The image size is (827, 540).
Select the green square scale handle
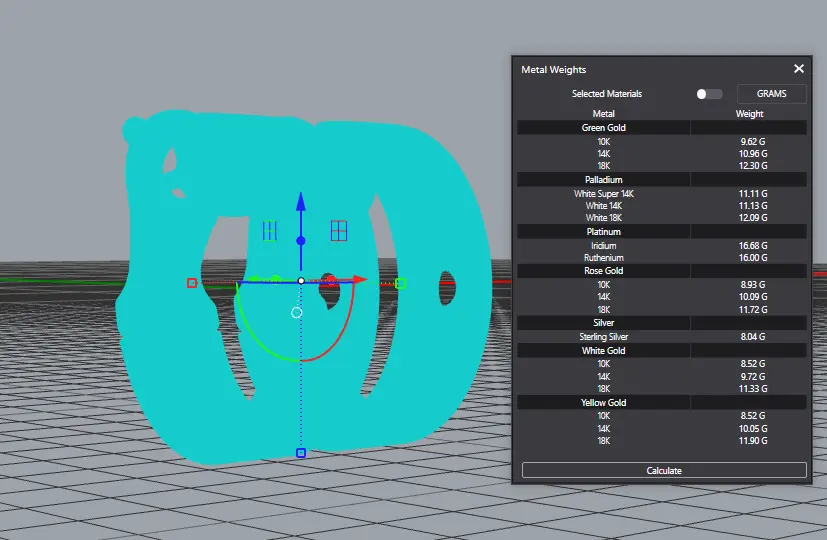coord(400,284)
